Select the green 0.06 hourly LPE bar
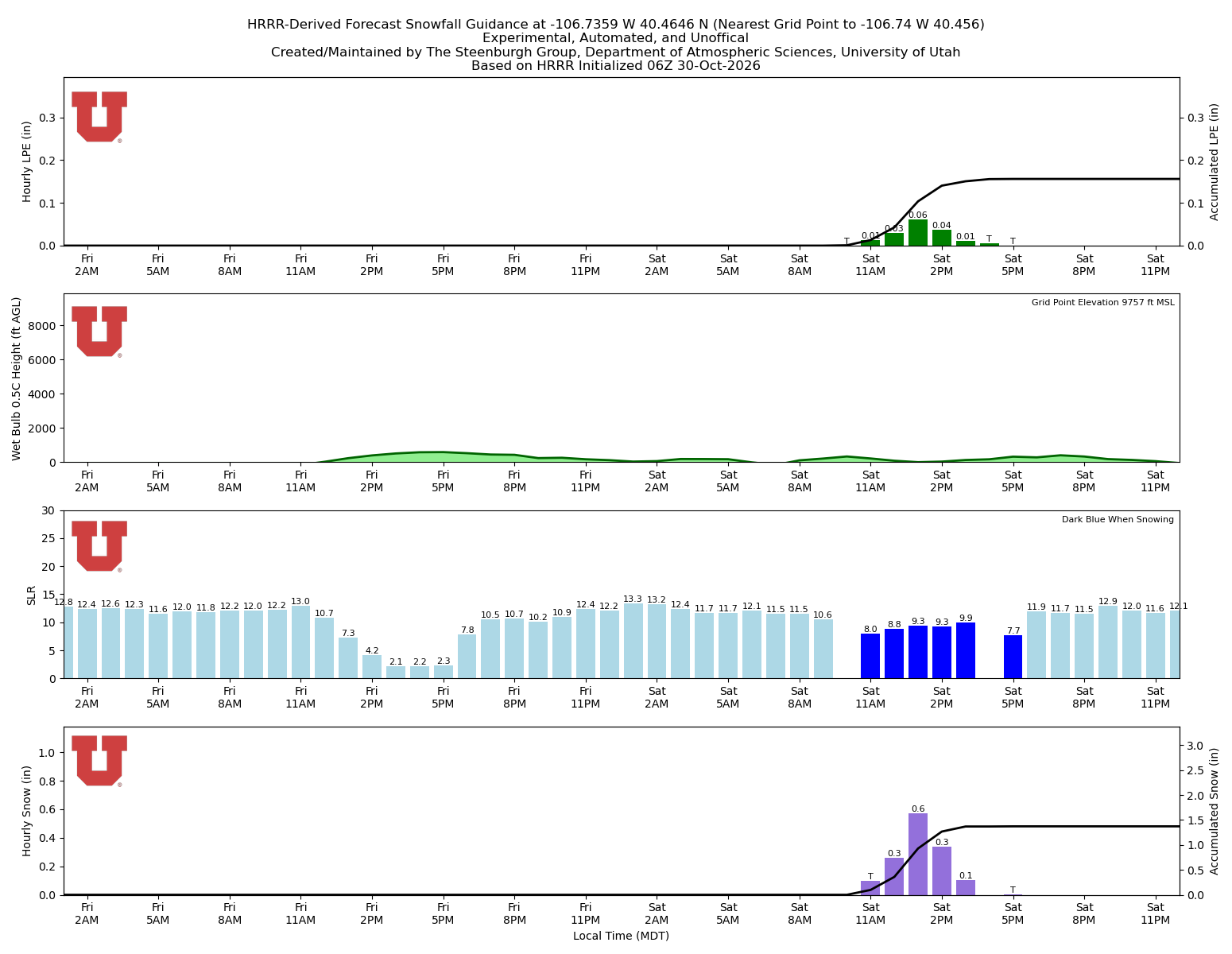1232x954 pixels. tap(918, 233)
